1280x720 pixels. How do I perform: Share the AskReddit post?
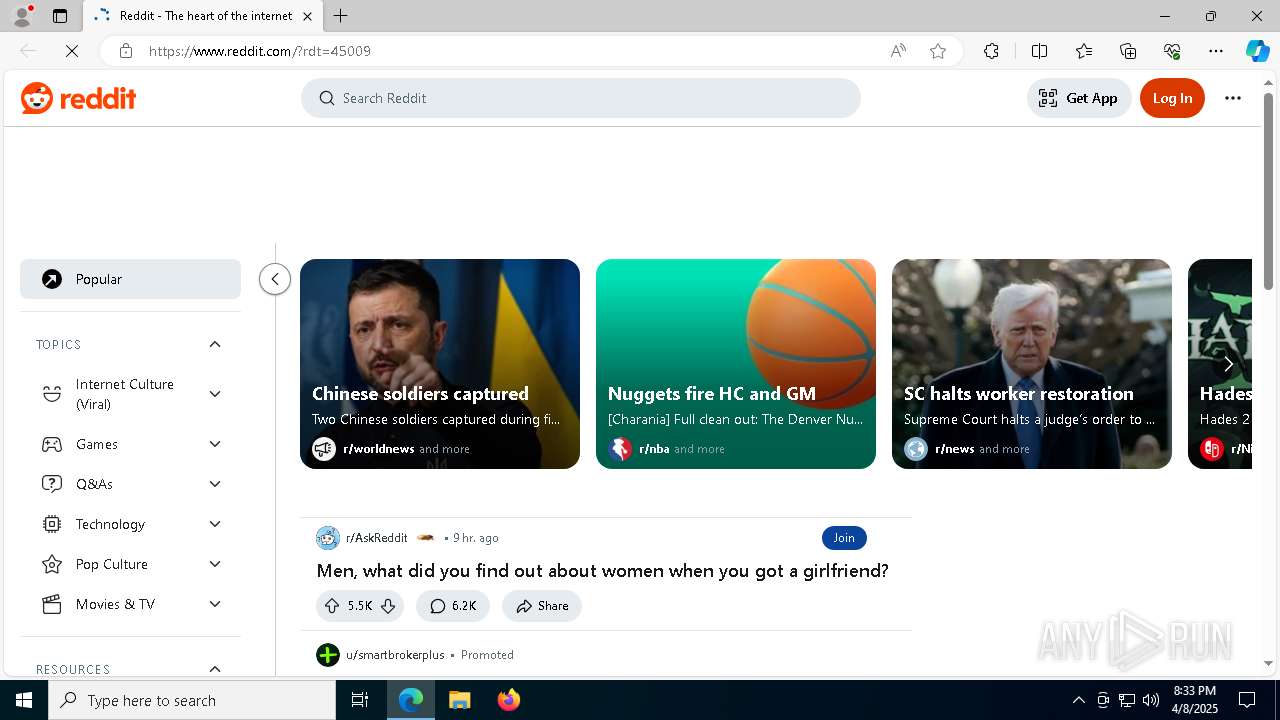click(542, 606)
